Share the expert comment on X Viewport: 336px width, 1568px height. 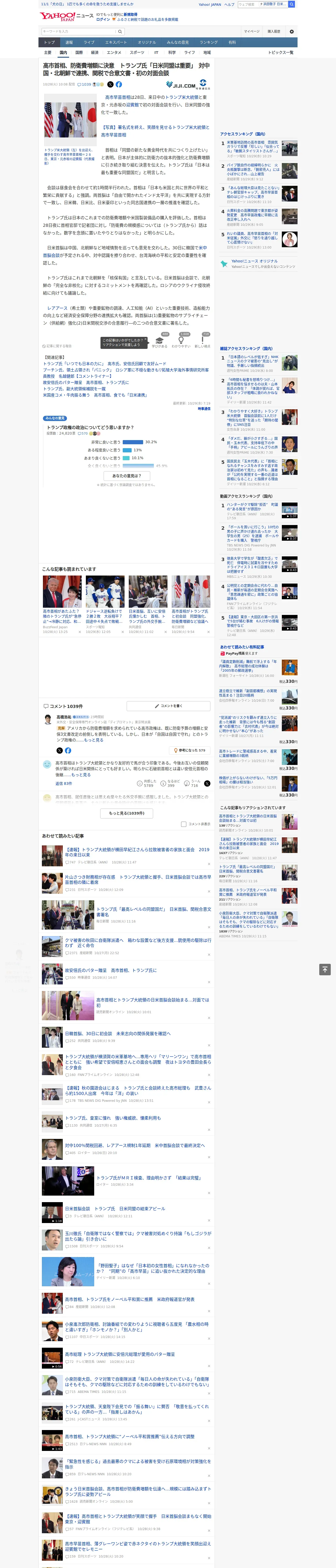tap(59, 750)
